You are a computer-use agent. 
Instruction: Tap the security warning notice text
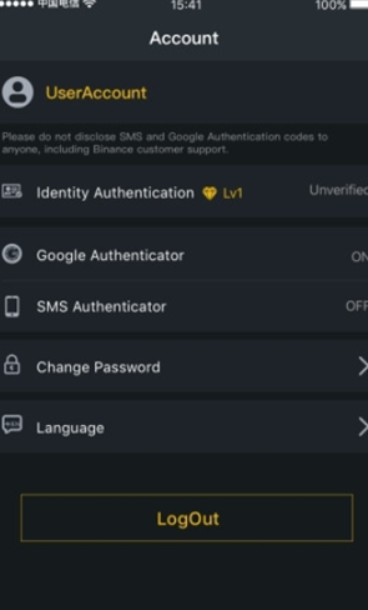[165, 143]
